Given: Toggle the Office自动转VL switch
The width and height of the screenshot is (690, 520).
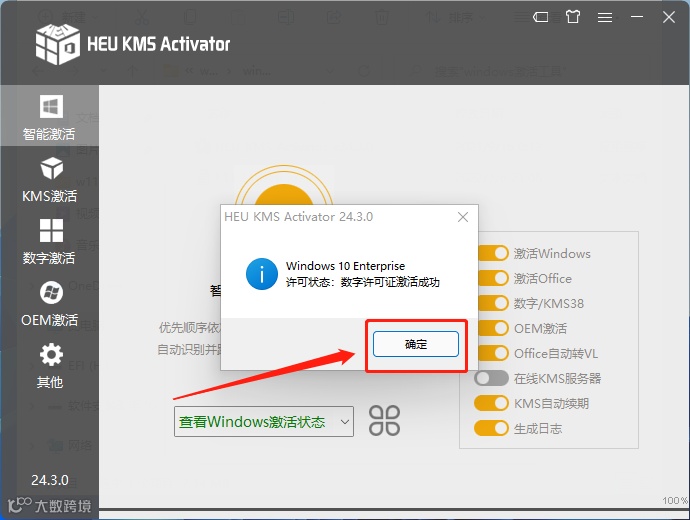Looking at the screenshot, I should pyautogui.click(x=492, y=353).
